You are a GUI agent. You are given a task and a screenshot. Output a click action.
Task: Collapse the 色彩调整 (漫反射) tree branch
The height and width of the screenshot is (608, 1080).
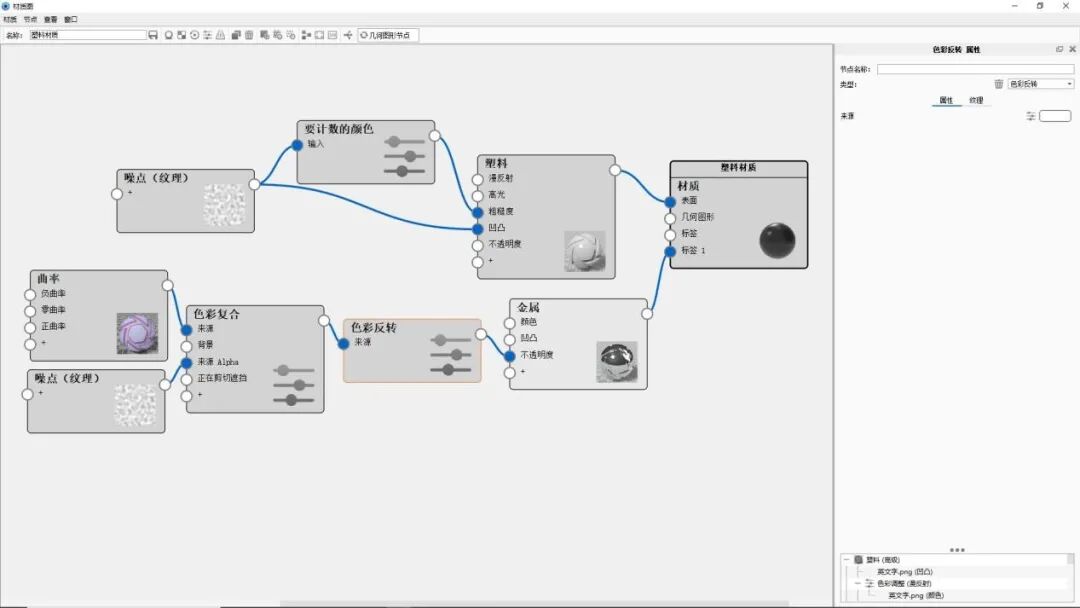click(856, 583)
